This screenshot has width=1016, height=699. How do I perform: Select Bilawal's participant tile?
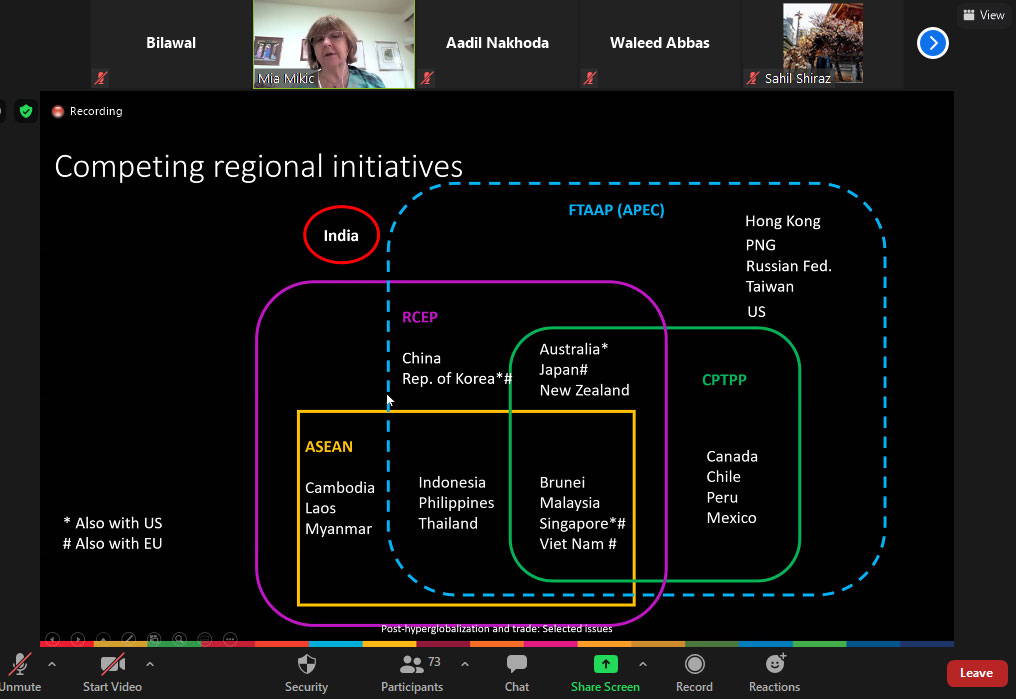point(170,44)
